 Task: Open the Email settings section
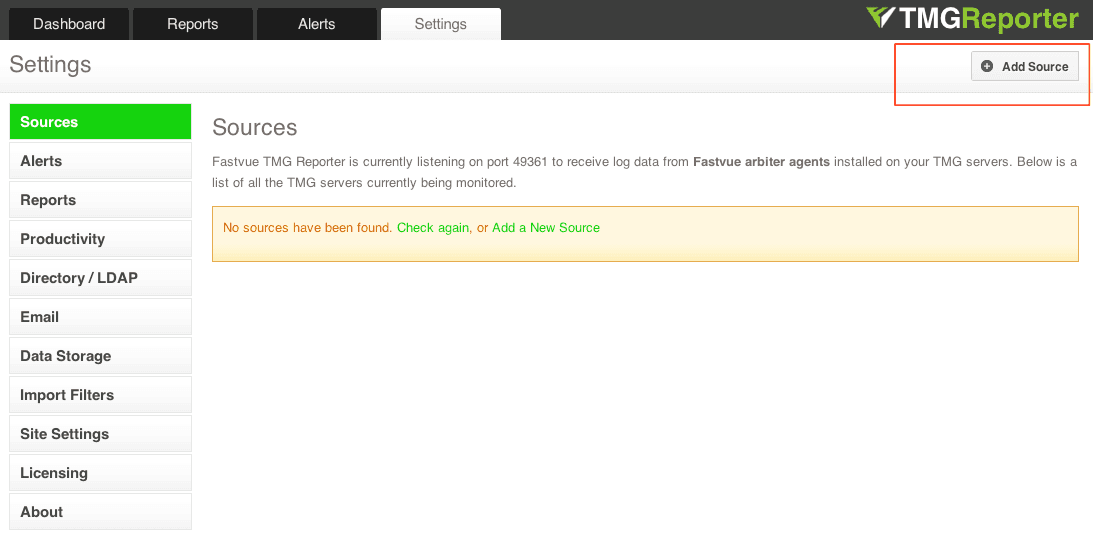point(100,317)
